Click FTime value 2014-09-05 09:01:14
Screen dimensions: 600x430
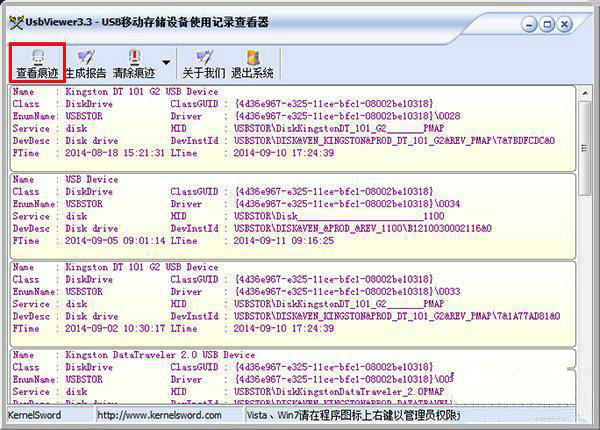point(115,241)
